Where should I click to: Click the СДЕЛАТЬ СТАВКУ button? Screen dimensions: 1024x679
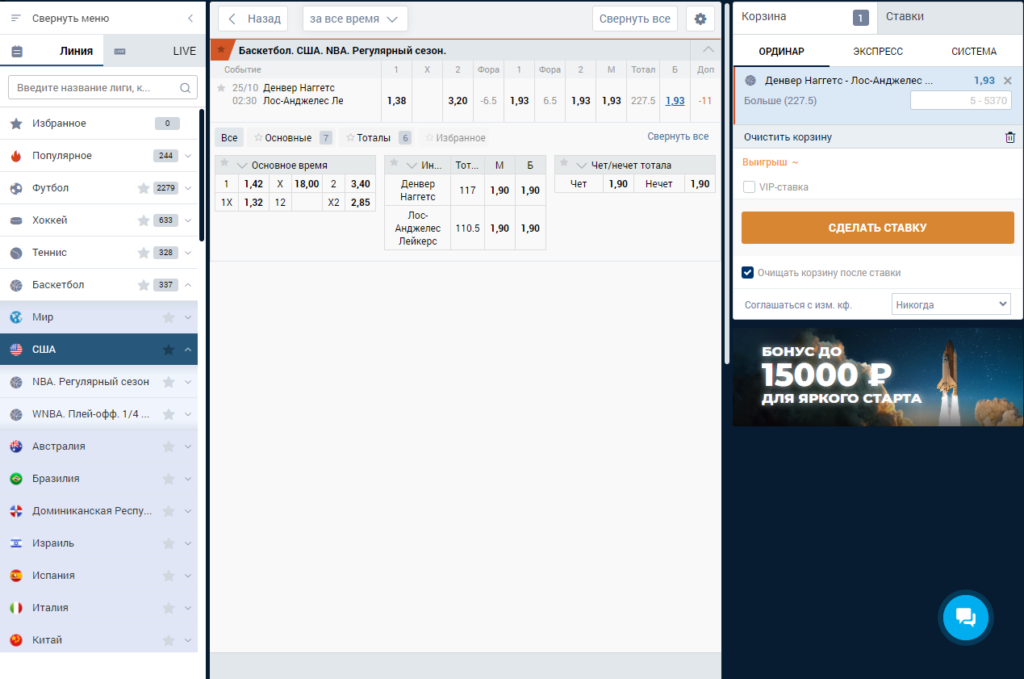click(x=877, y=227)
